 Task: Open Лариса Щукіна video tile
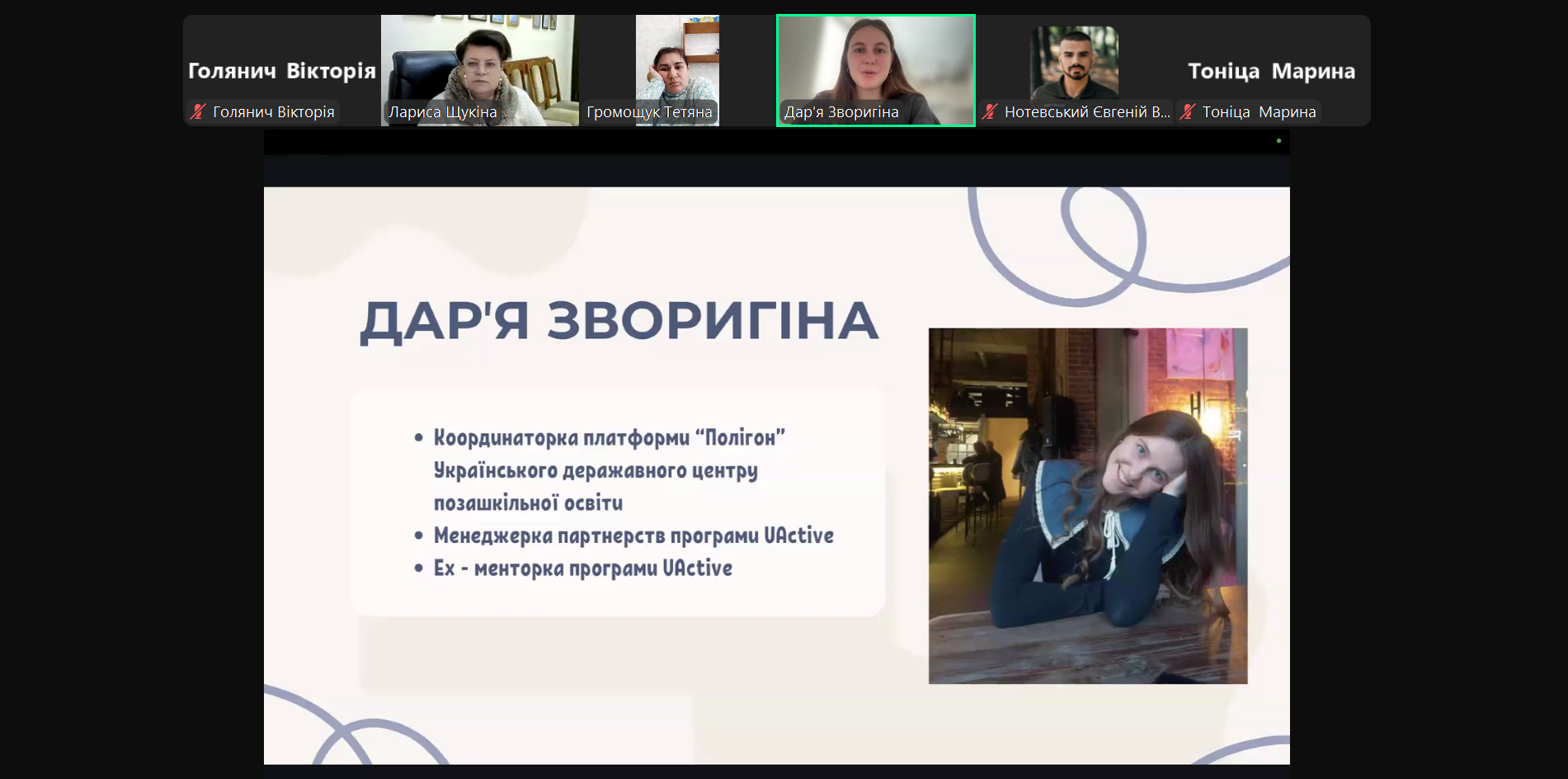coord(480,70)
